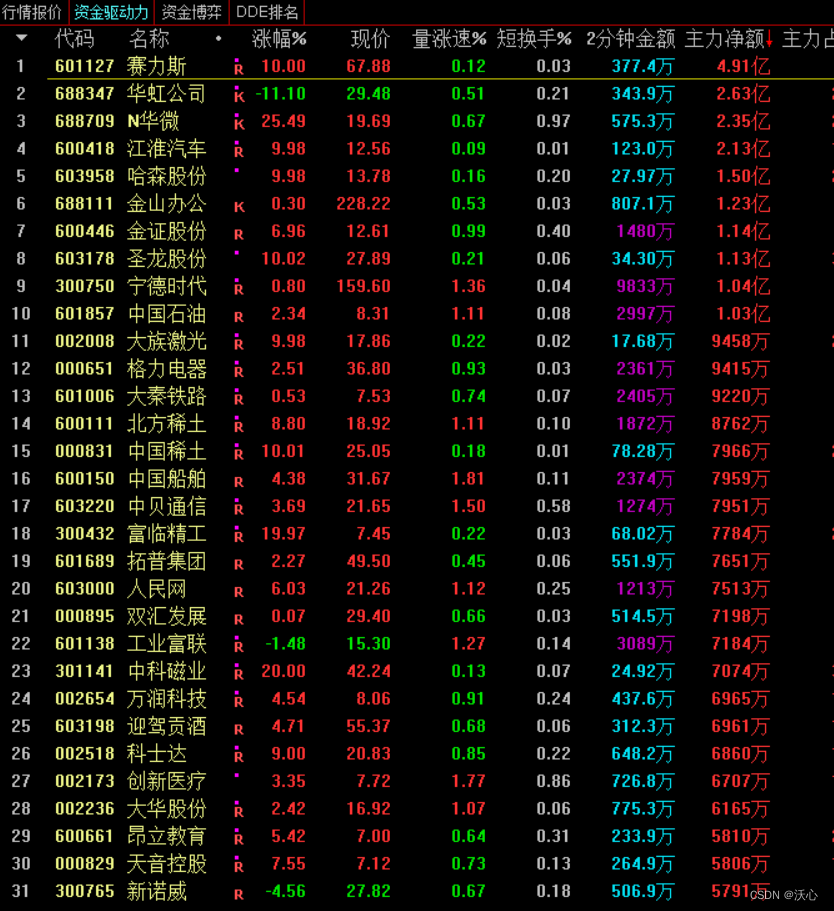
Task: Sort by 代码 column header
Action: (x=74, y=39)
